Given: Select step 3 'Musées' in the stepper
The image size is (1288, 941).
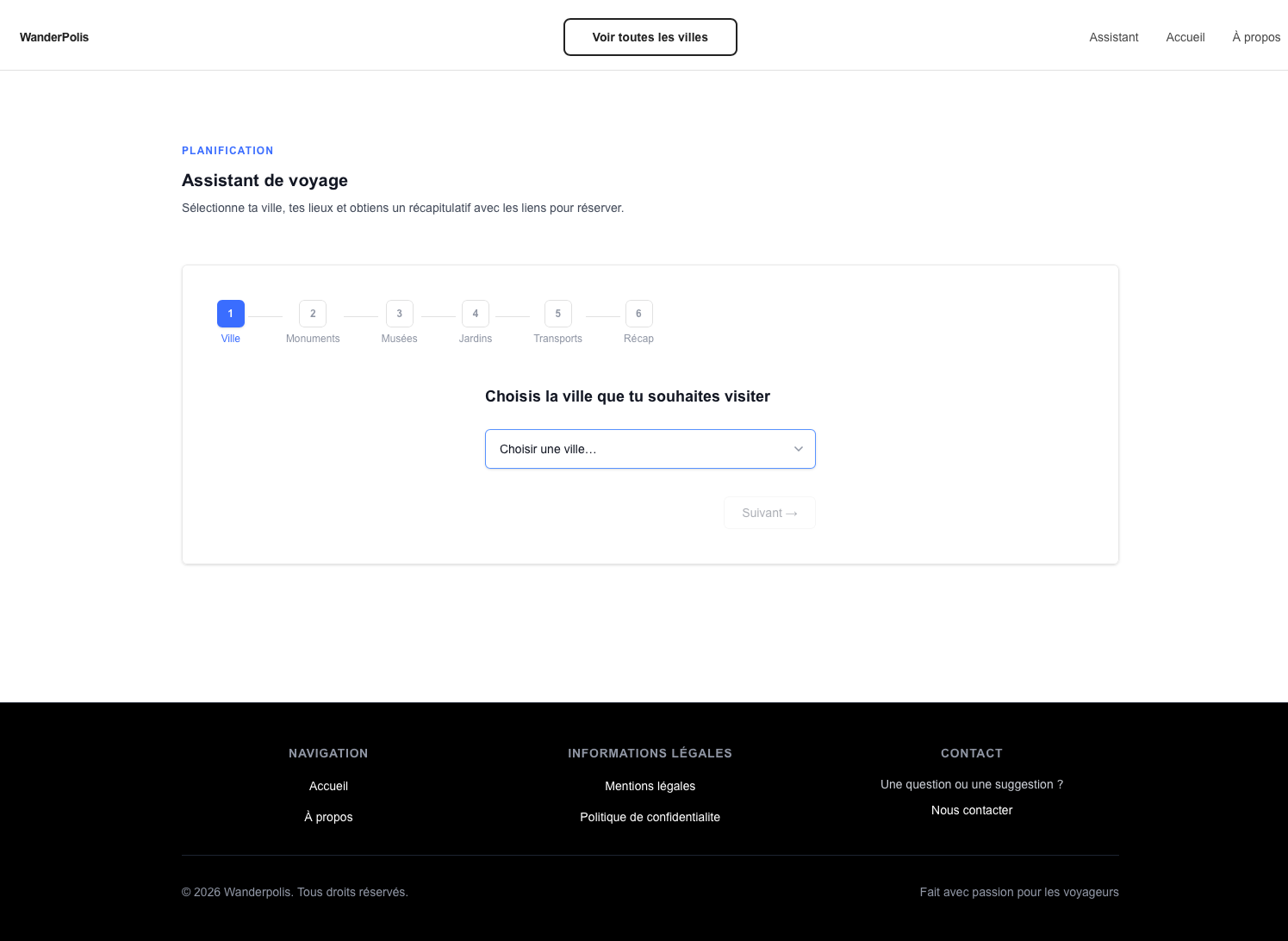Looking at the screenshot, I should pos(399,322).
